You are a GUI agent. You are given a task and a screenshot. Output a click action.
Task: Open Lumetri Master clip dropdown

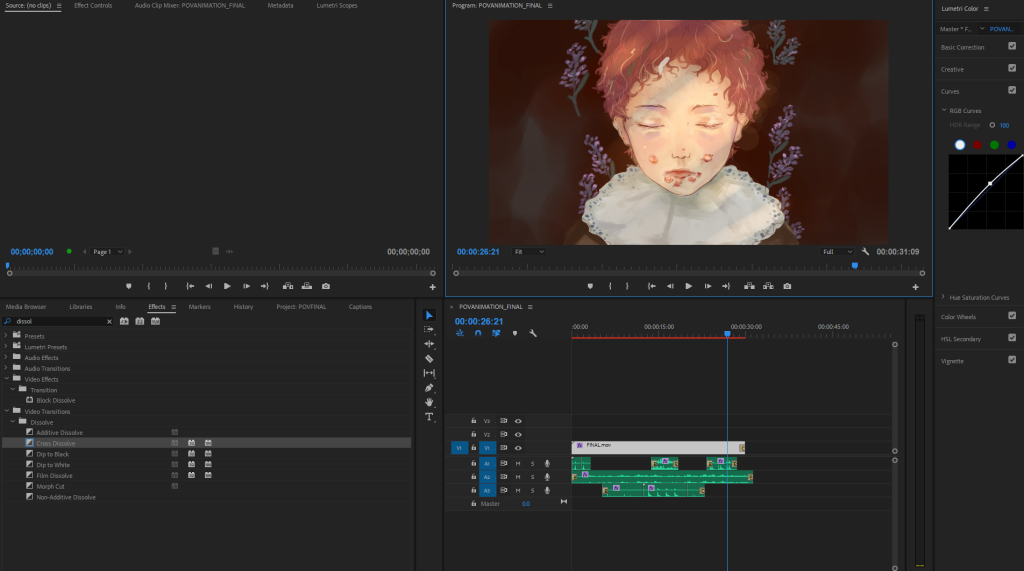982,29
